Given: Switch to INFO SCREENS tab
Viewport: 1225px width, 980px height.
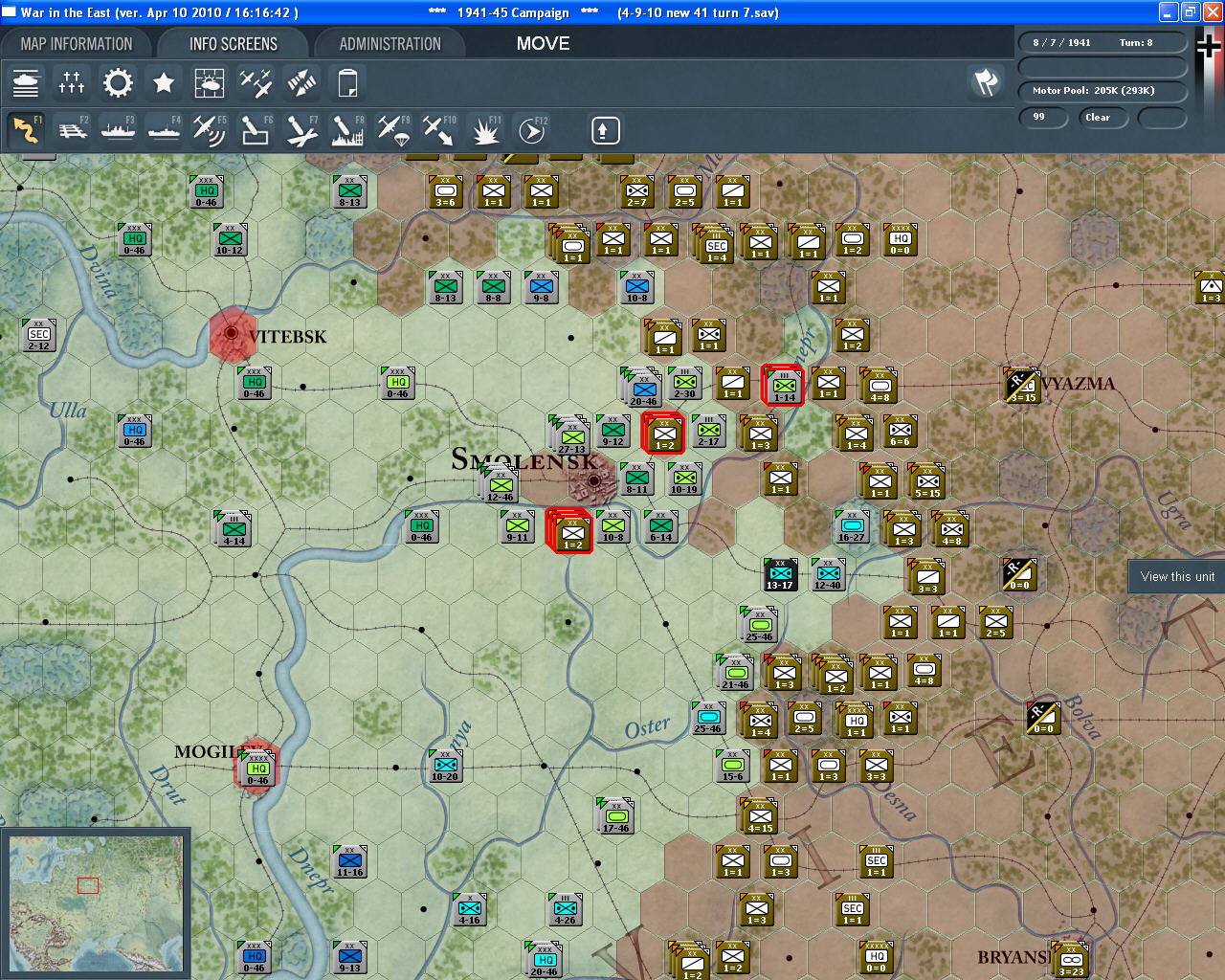Looking at the screenshot, I should (234, 44).
